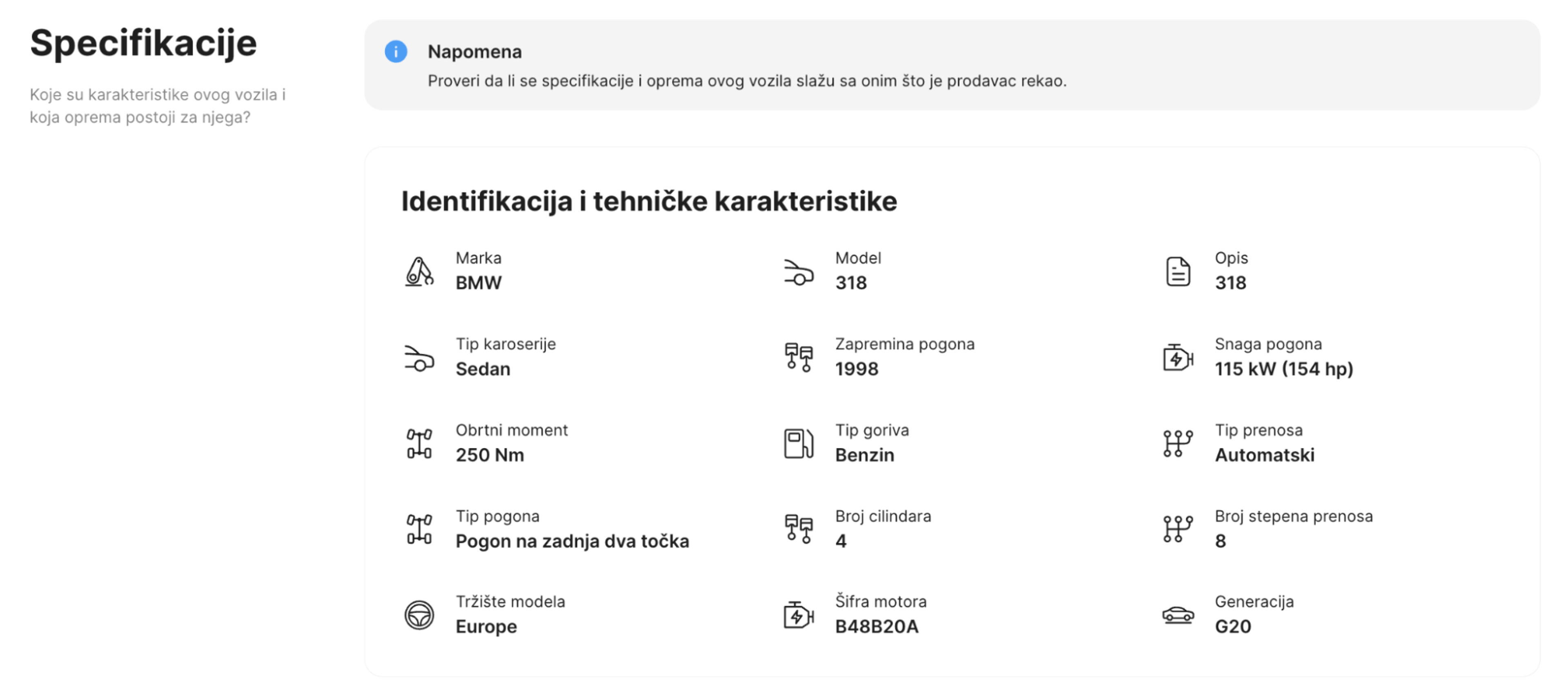Click the Tržište modela label
The image size is (1568, 699).
tap(510, 601)
